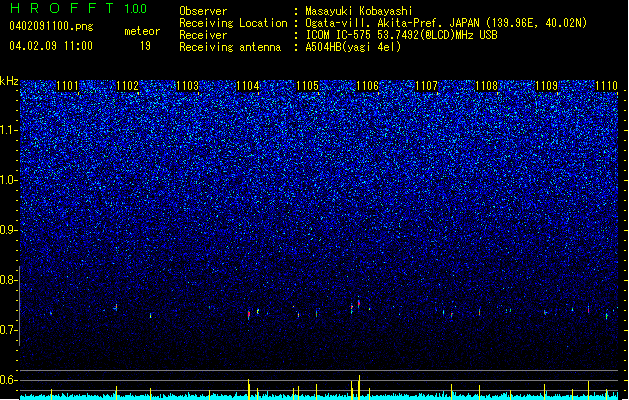The width and height of the screenshot is (629, 400).
Task: Click the 1107 time marker
Action: 426,86
